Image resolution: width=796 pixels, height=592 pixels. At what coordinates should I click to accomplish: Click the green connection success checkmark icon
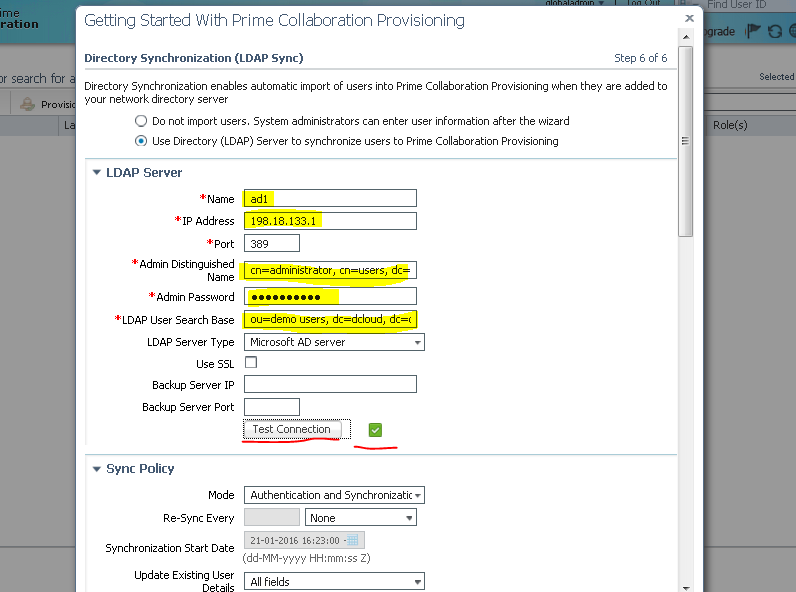point(375,430)
